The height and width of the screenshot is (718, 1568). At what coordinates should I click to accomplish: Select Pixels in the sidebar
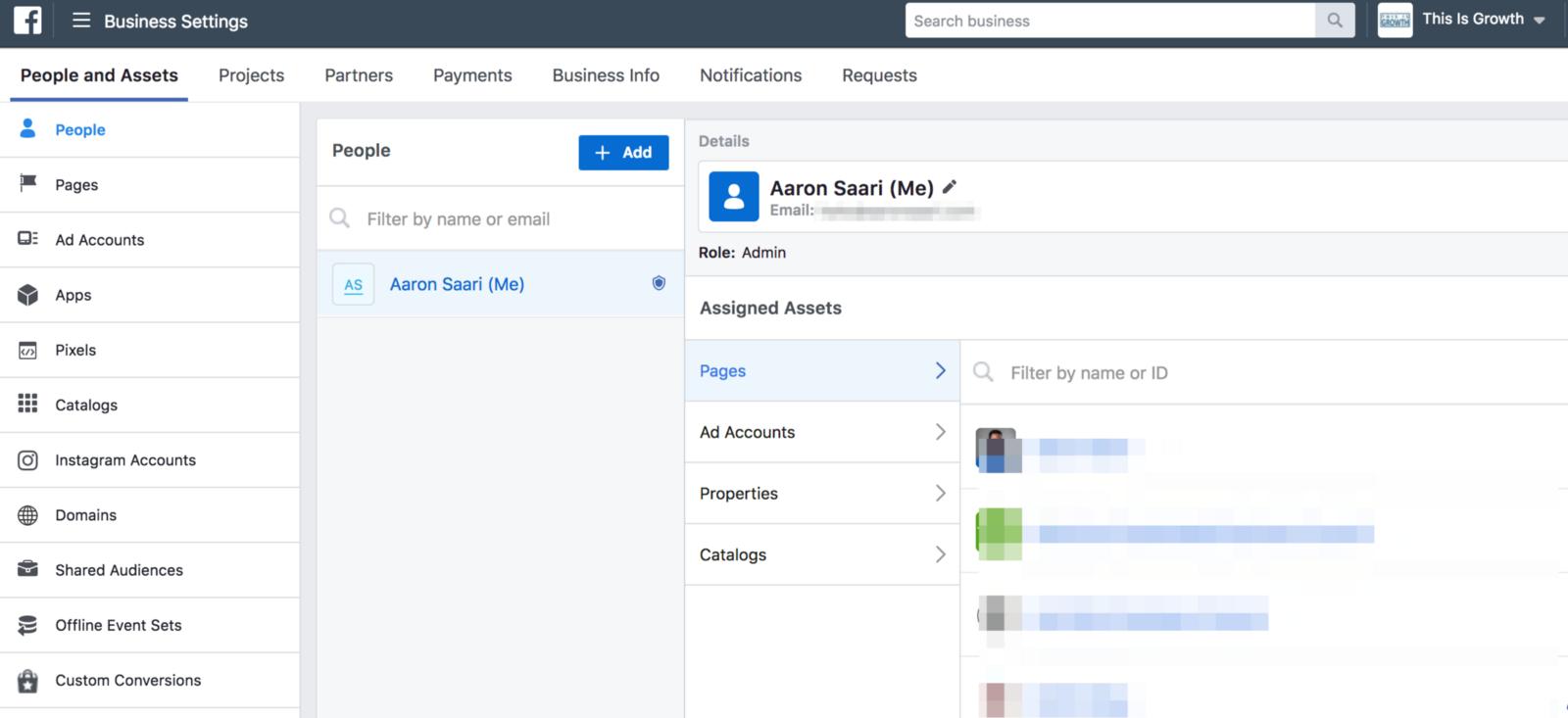click(150, 350)
